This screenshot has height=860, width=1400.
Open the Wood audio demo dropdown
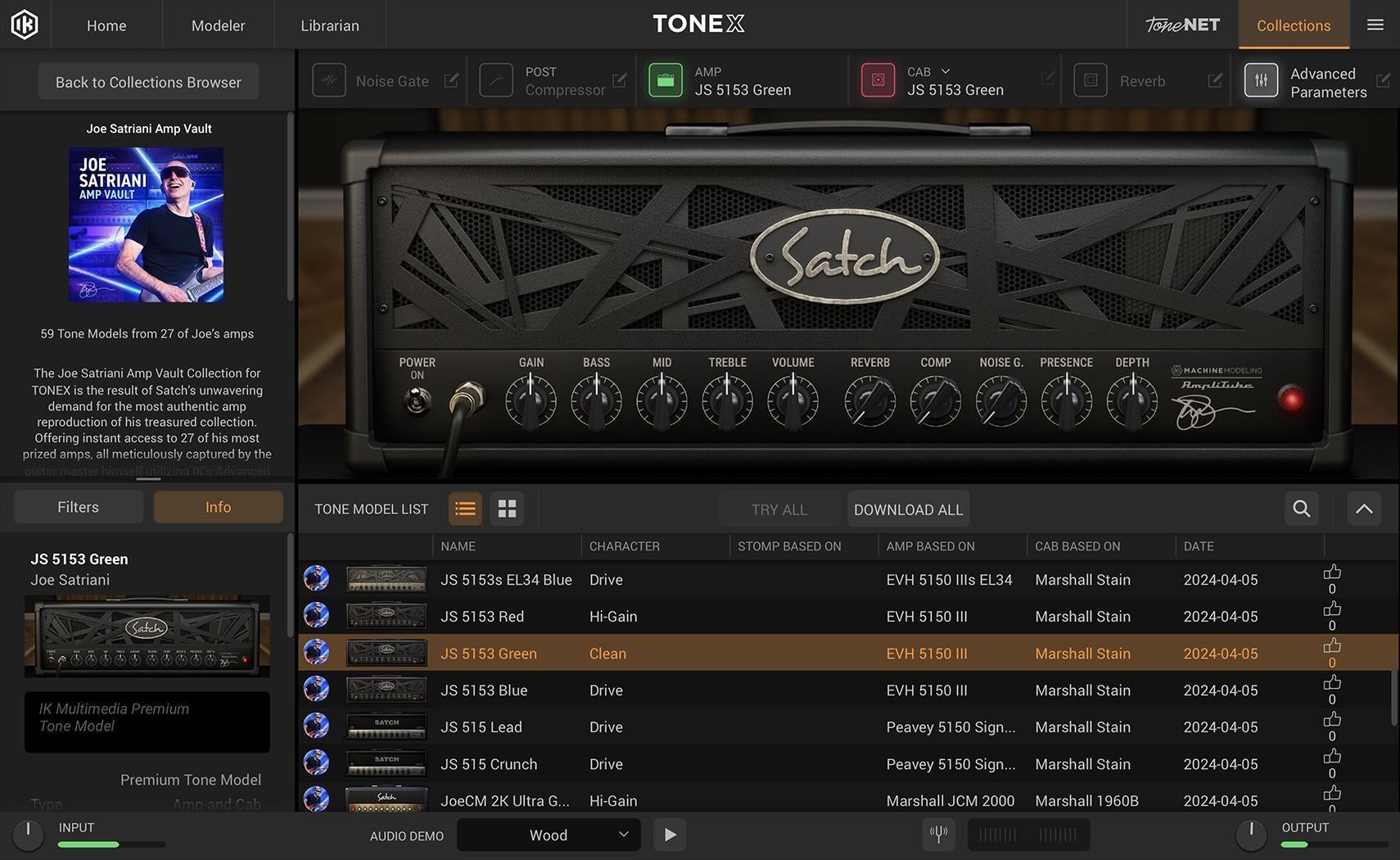click(x=548, y=835)
